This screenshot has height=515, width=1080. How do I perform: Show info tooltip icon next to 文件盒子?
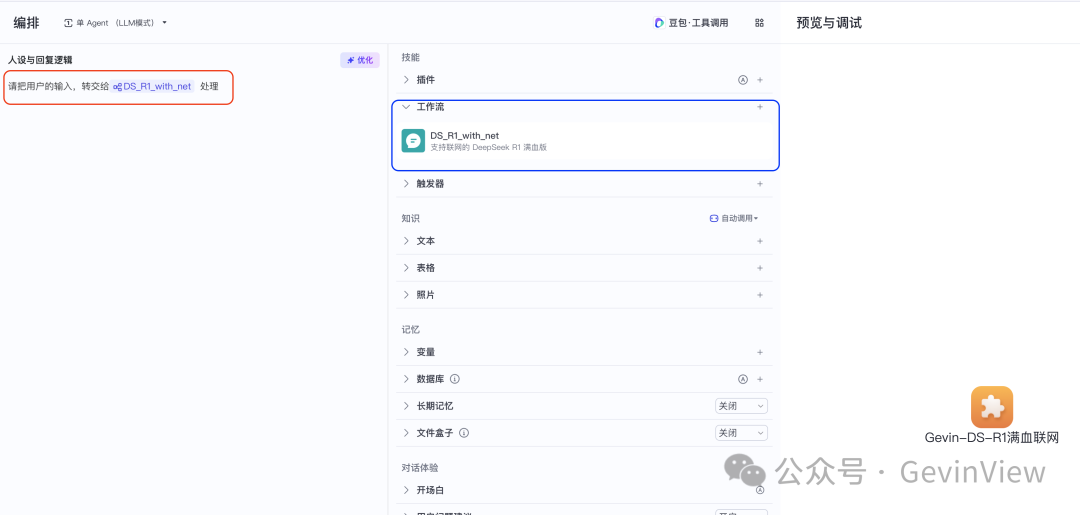[464, 433]
